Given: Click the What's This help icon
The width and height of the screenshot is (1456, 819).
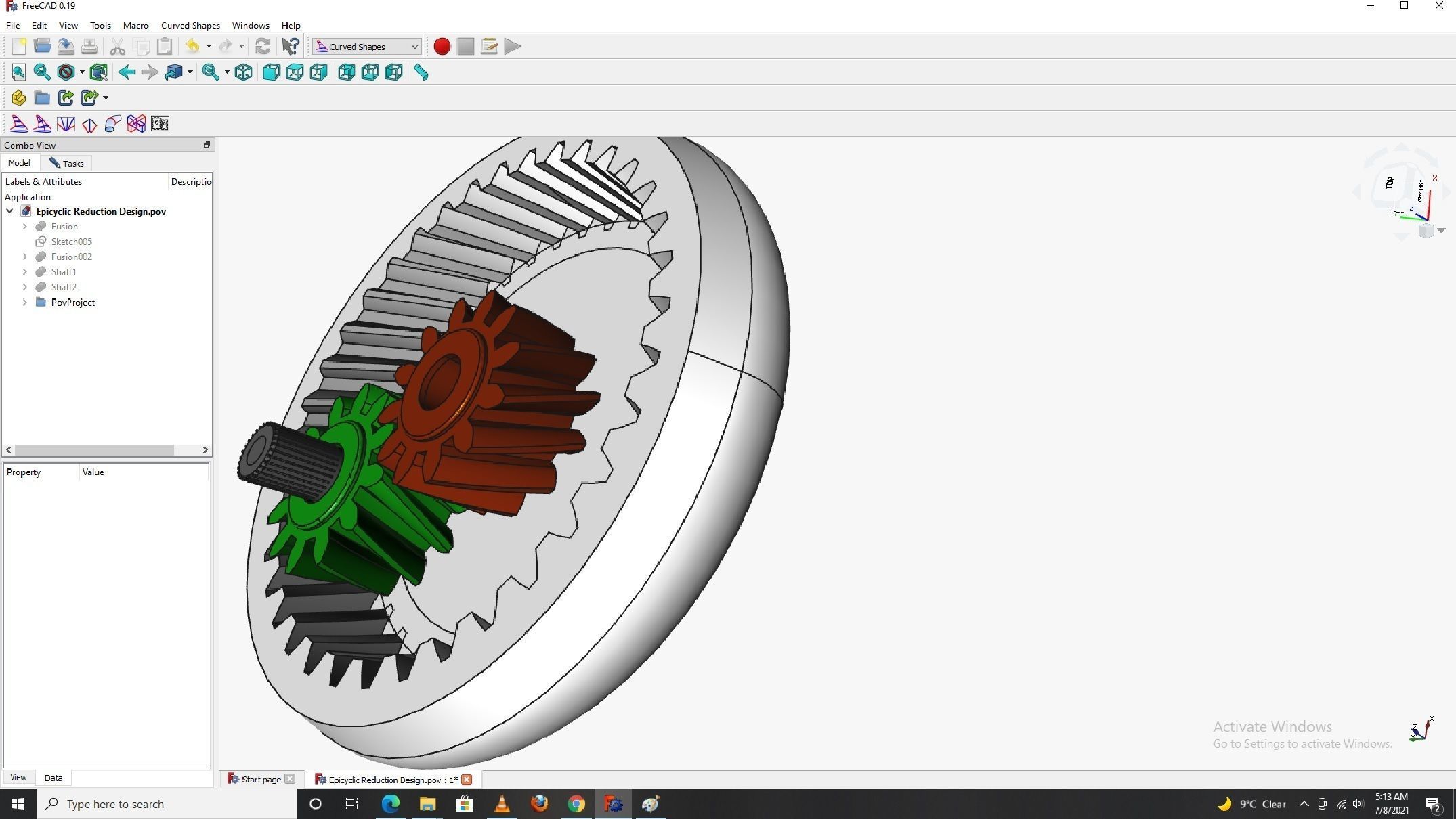Looking at the screenshot, I should click(x=291, y=46).
